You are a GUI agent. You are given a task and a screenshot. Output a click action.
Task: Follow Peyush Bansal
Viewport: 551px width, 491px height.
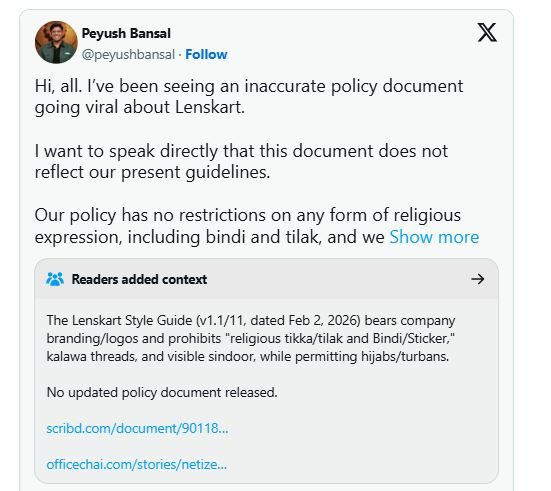point(206,54)
